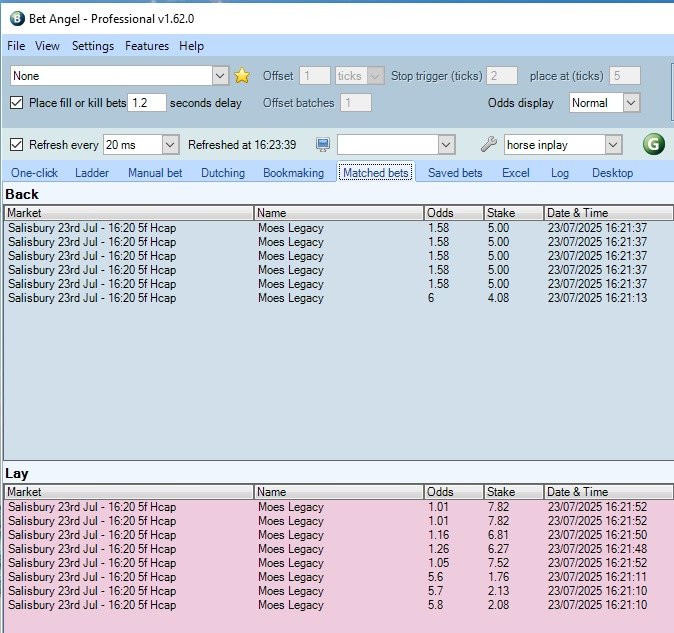Viewport: 674px width, 633px height.
Task: Click the 23/07/2025 16:21:48 lay timestamp
Action: (x=597, y=549)
